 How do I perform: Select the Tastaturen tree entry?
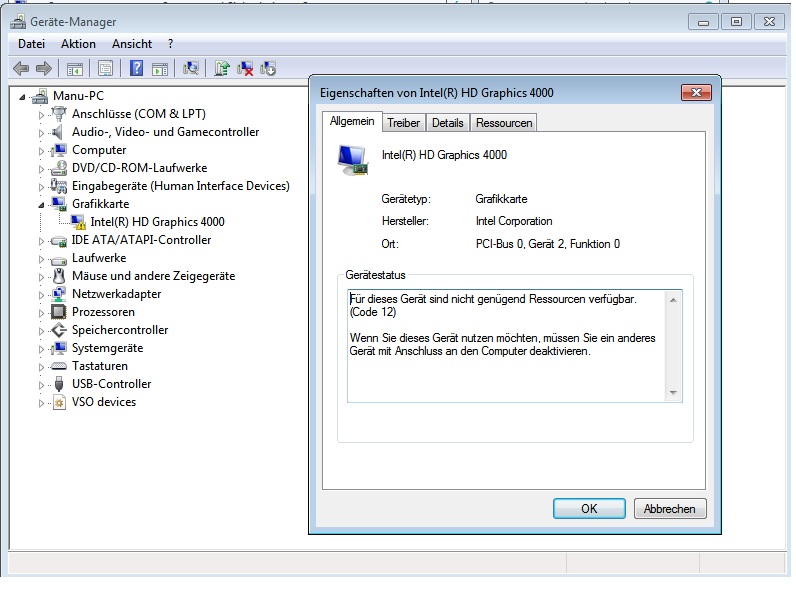[100, 367]
